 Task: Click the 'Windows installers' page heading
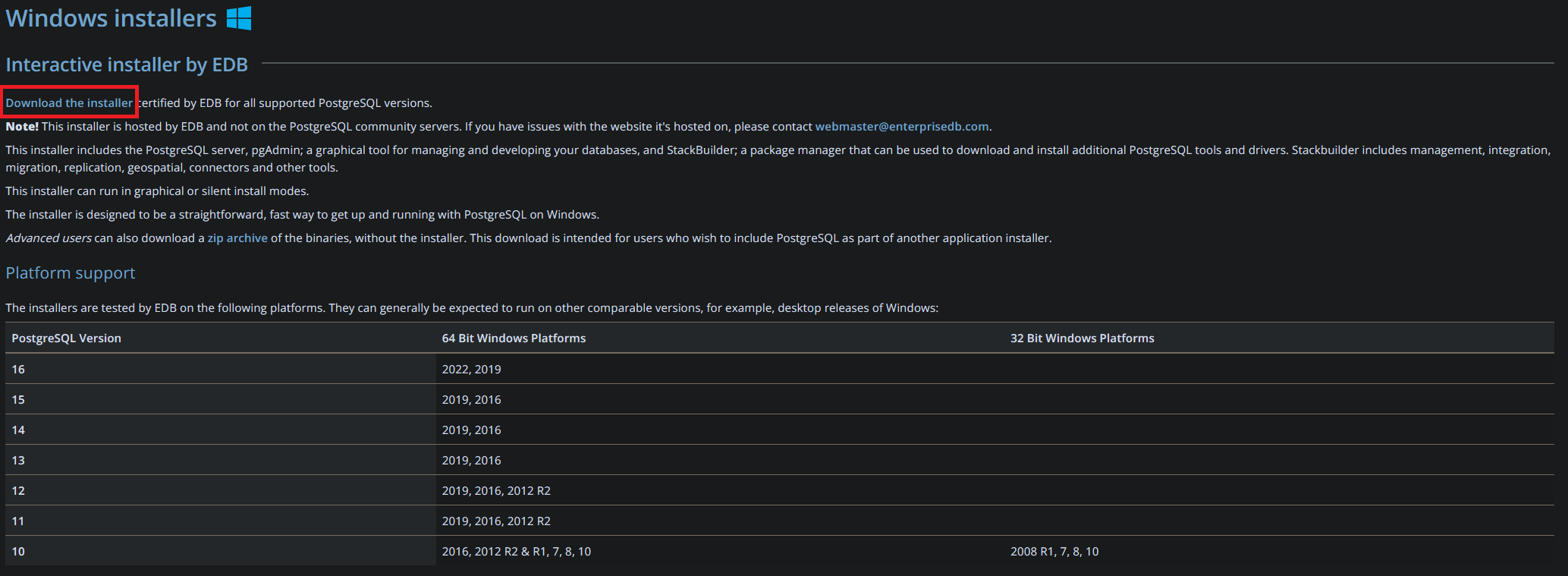[111, 18]
